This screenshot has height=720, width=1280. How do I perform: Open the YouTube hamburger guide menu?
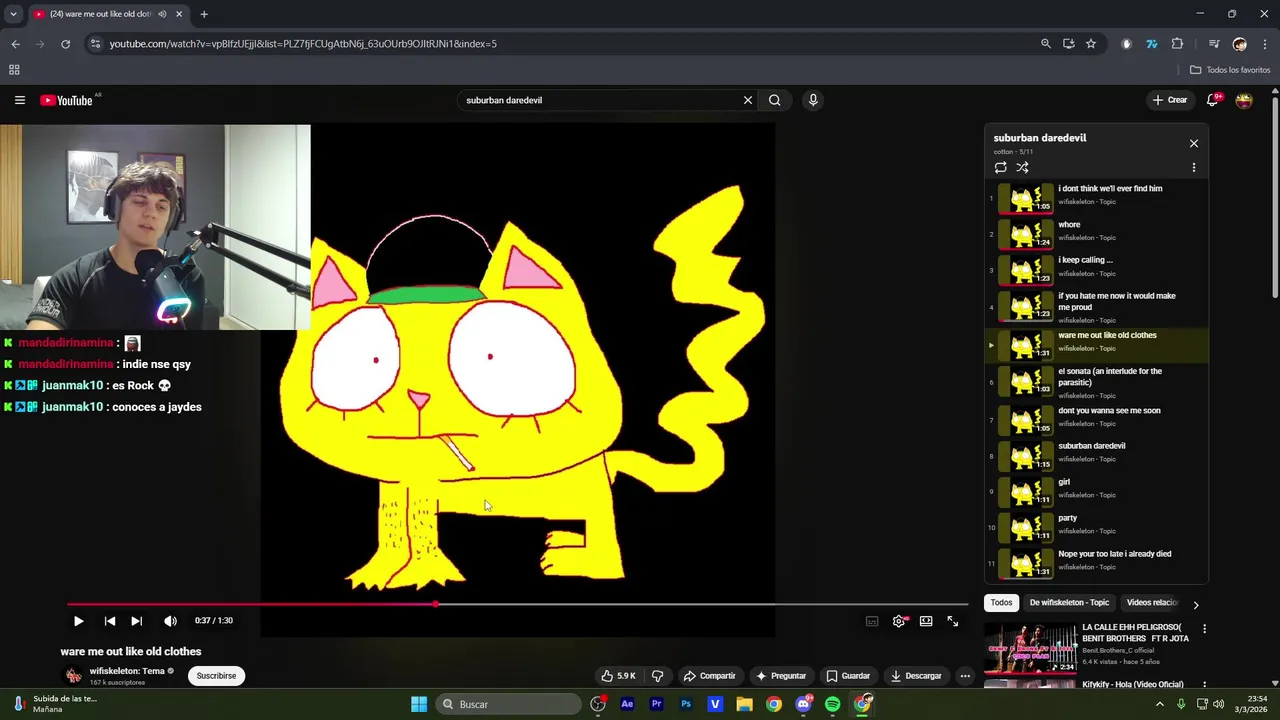pyautogui.click(x=19, y=100)
